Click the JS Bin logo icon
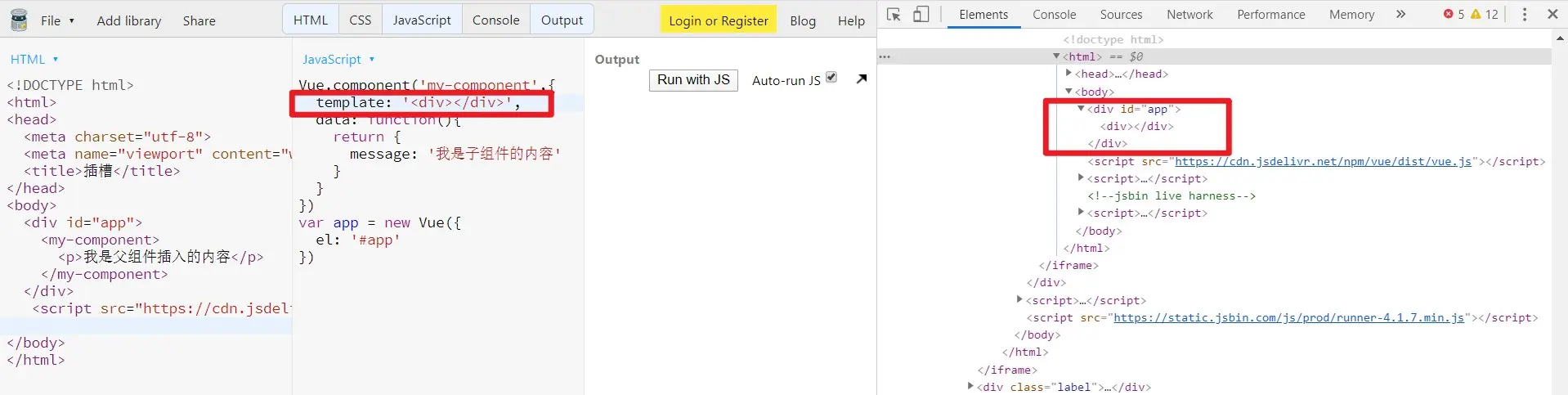This screenshot has height=395, width=1568. click(x=19, y=20)
